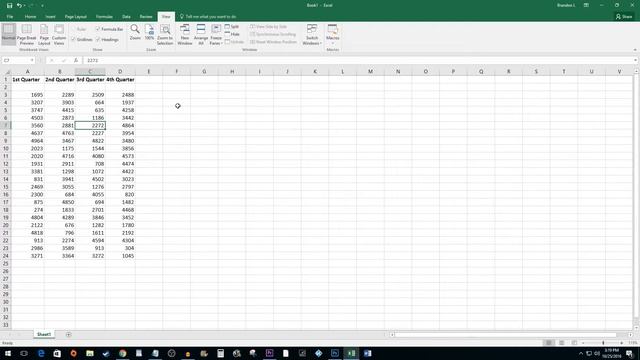Viewport: 640px width, 360px height.
Task: Save the workbook from quick access toolbar
Action: 9,5
